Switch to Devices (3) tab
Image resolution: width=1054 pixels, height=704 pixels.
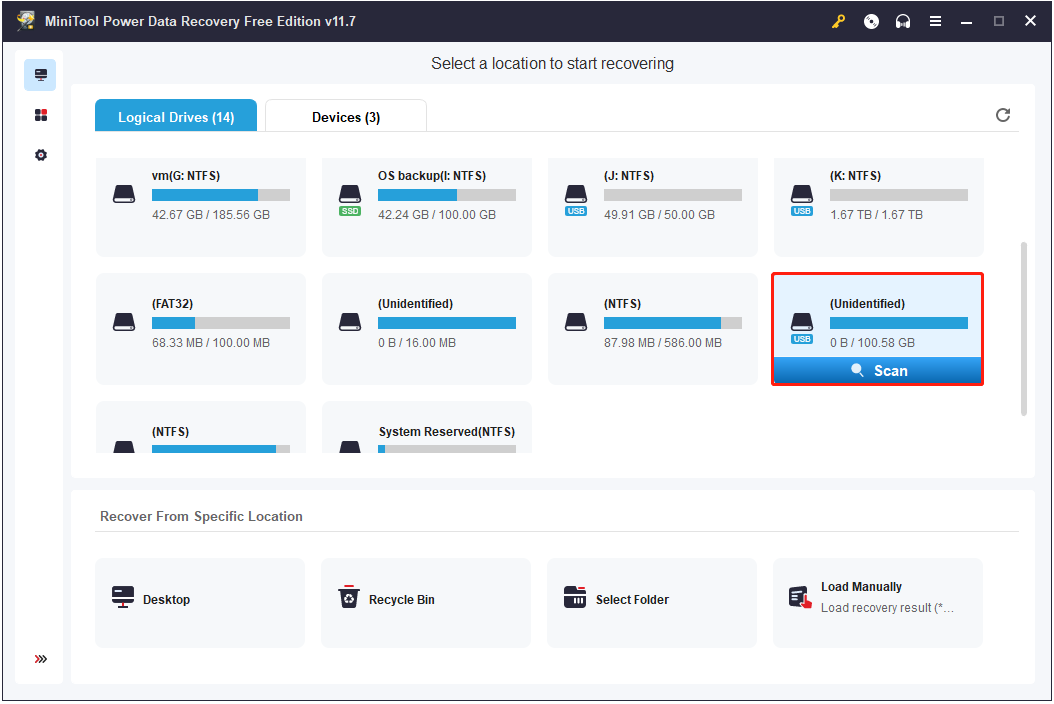click(x=346, y=116)
